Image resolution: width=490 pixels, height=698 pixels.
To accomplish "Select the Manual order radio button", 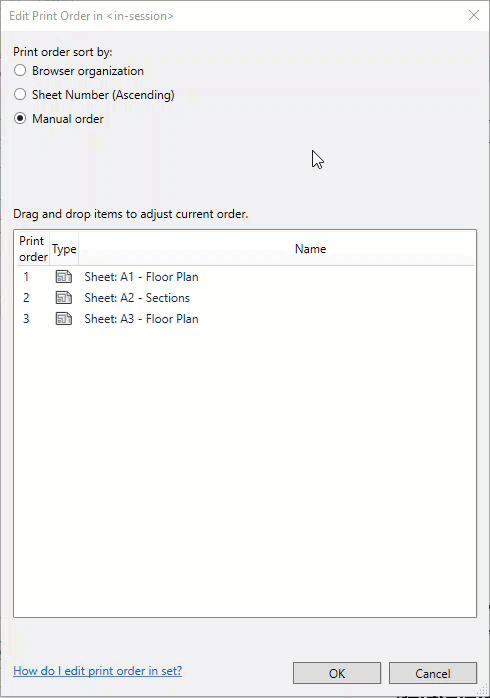I will point(20,118).
